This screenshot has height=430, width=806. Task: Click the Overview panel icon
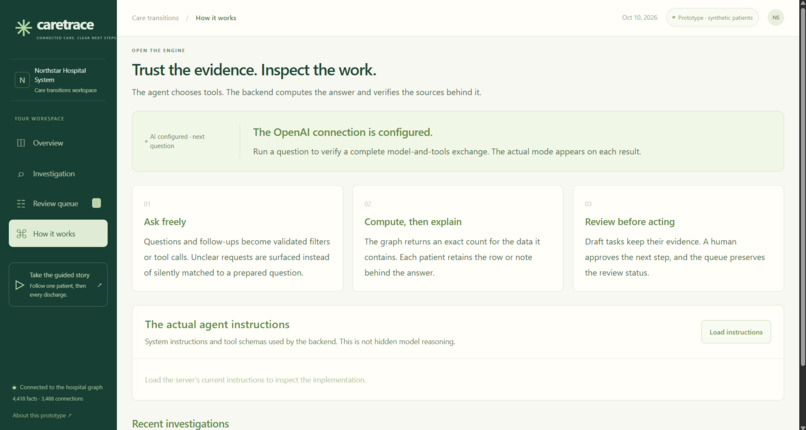pyautogui.click(x=21, y=143)
